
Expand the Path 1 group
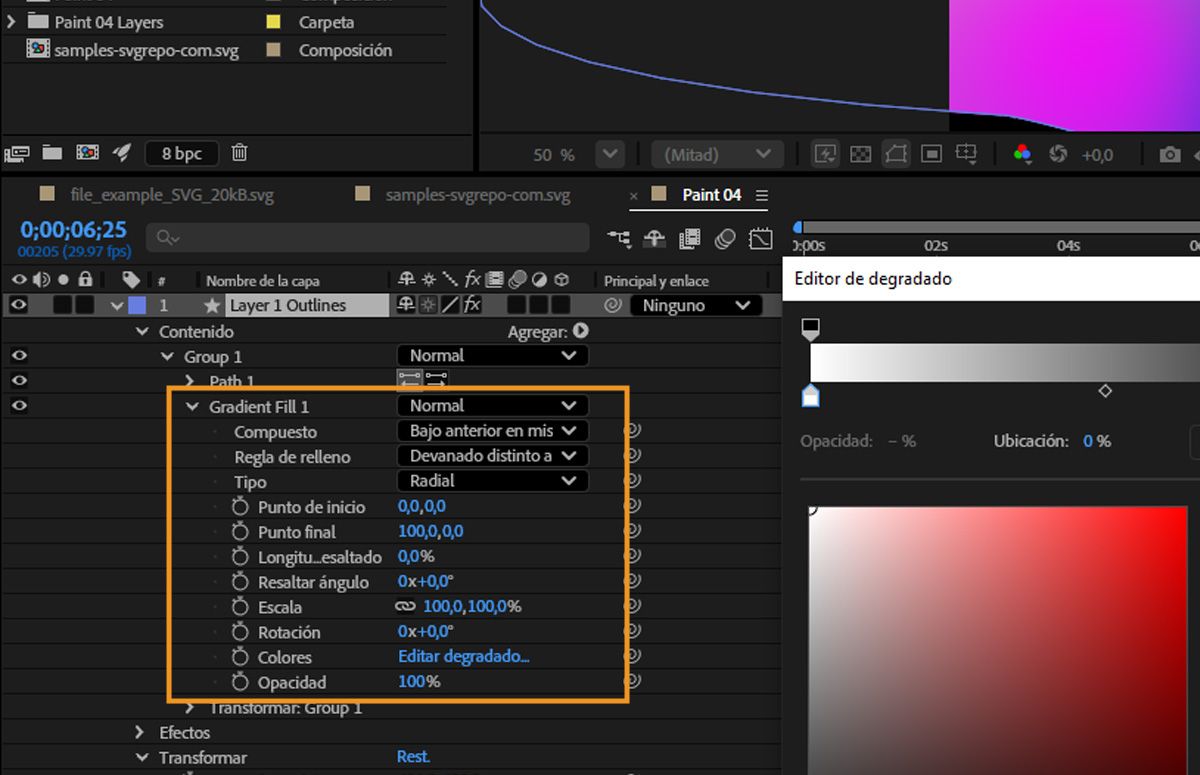pyautogui.click(x=191, y=381)
